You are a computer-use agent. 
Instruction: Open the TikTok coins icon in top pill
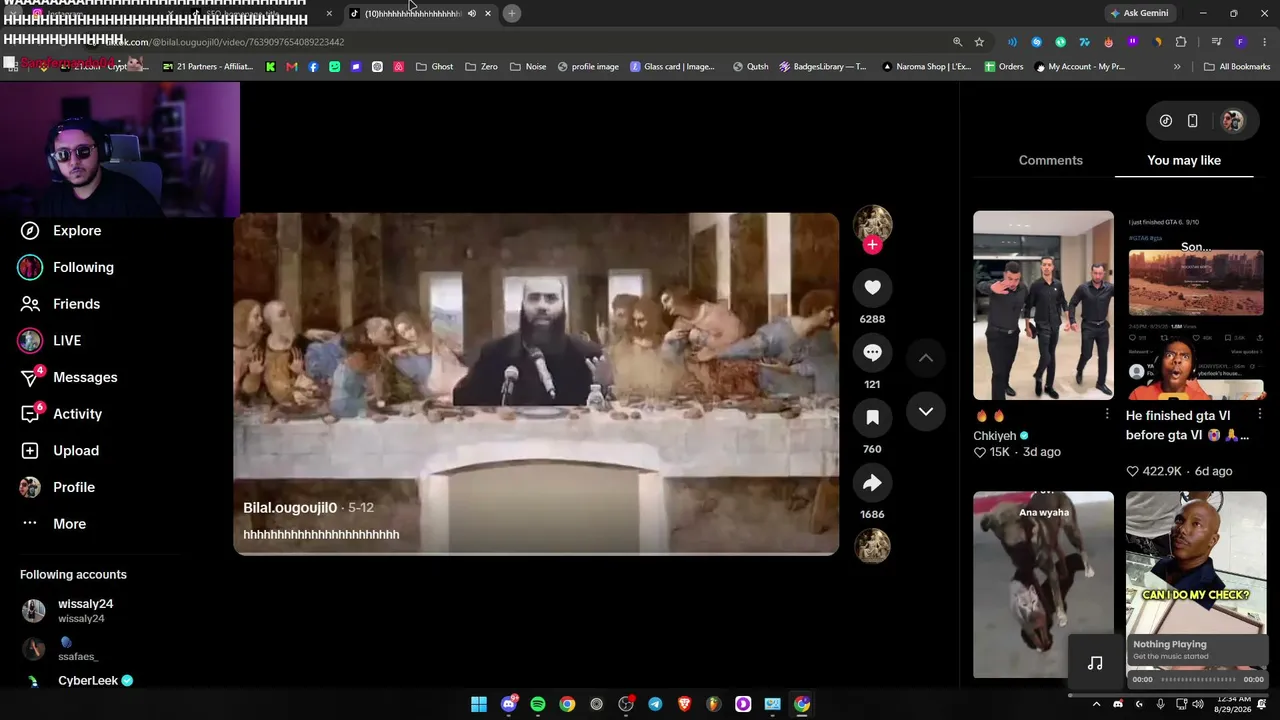click(x=1166, y=121)
